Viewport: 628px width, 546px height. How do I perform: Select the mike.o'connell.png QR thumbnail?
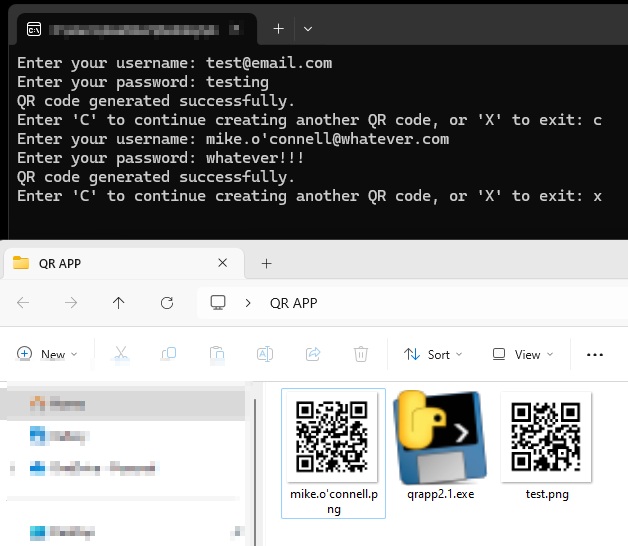point(332,437)
